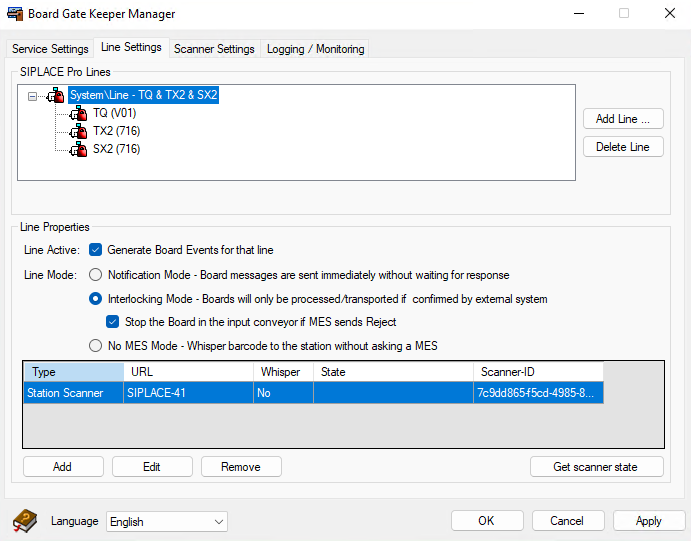The image size is (691, 541).
Task: Confirm with the OK button
Action: click(x=487, y=521)
